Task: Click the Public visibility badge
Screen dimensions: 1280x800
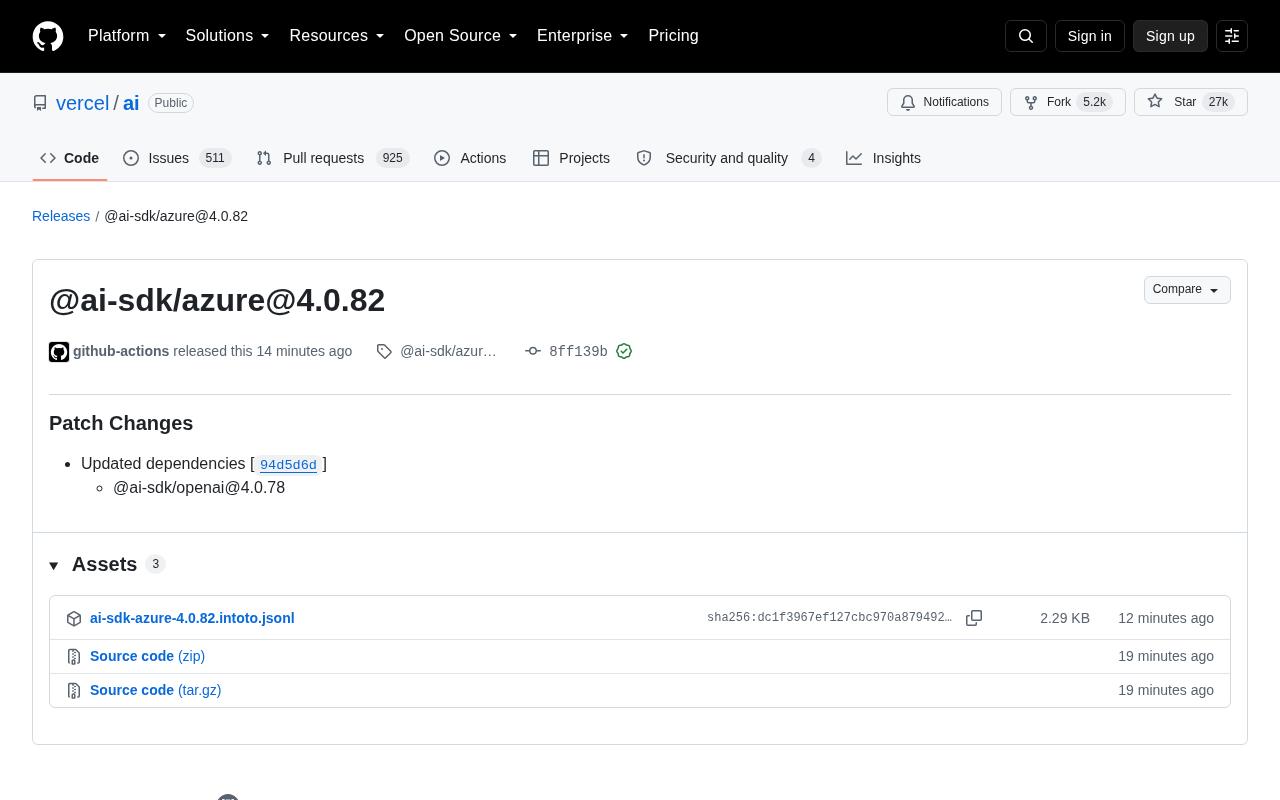Action: point(171,103)
